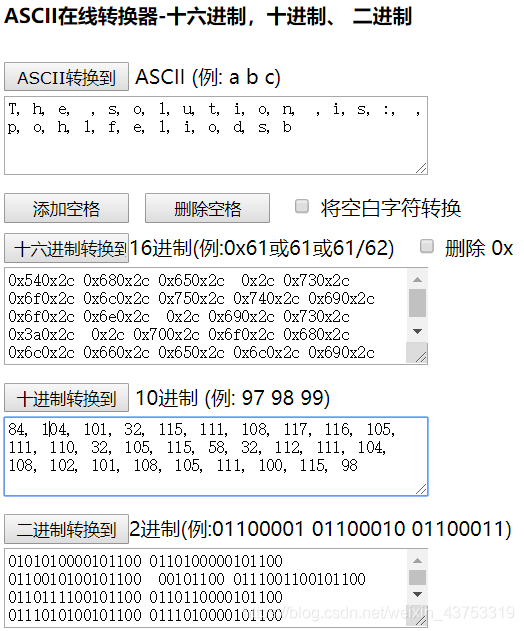Click the binary box scroll-down arrow
Screen dimensions: 524x631
point(417,594)
